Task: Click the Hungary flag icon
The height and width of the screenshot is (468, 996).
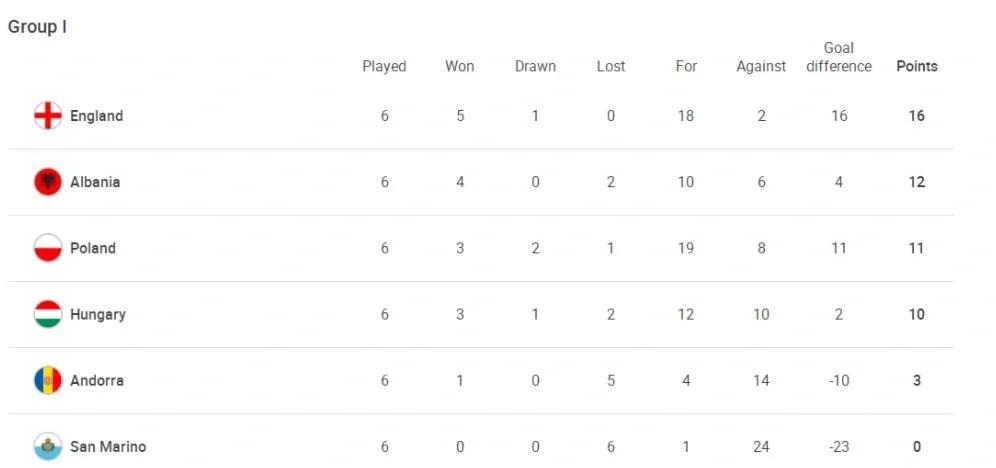Action: 48,314
